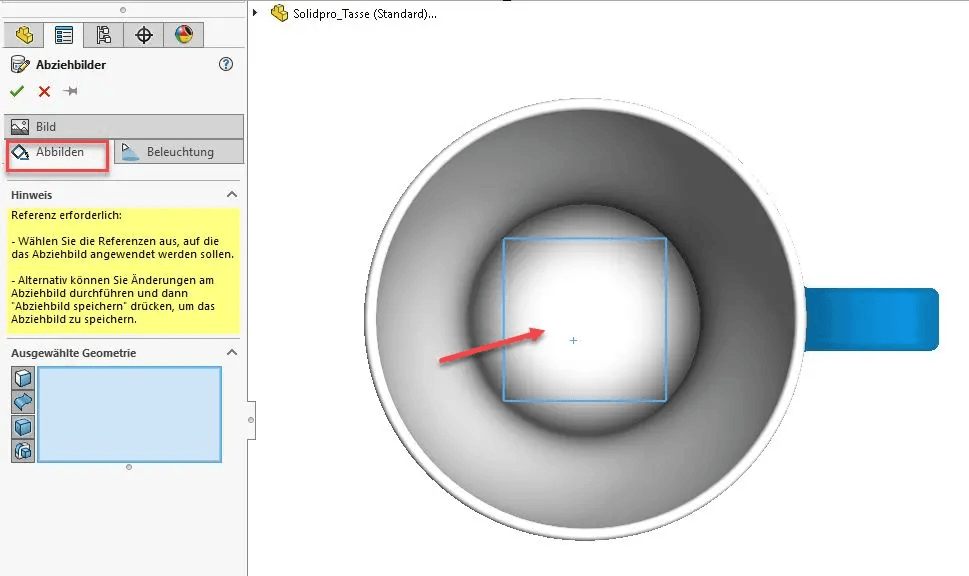Open the DimXpertManager crosshair tab
The height and width of the screenshot is (576, 969).
point(144,35)
